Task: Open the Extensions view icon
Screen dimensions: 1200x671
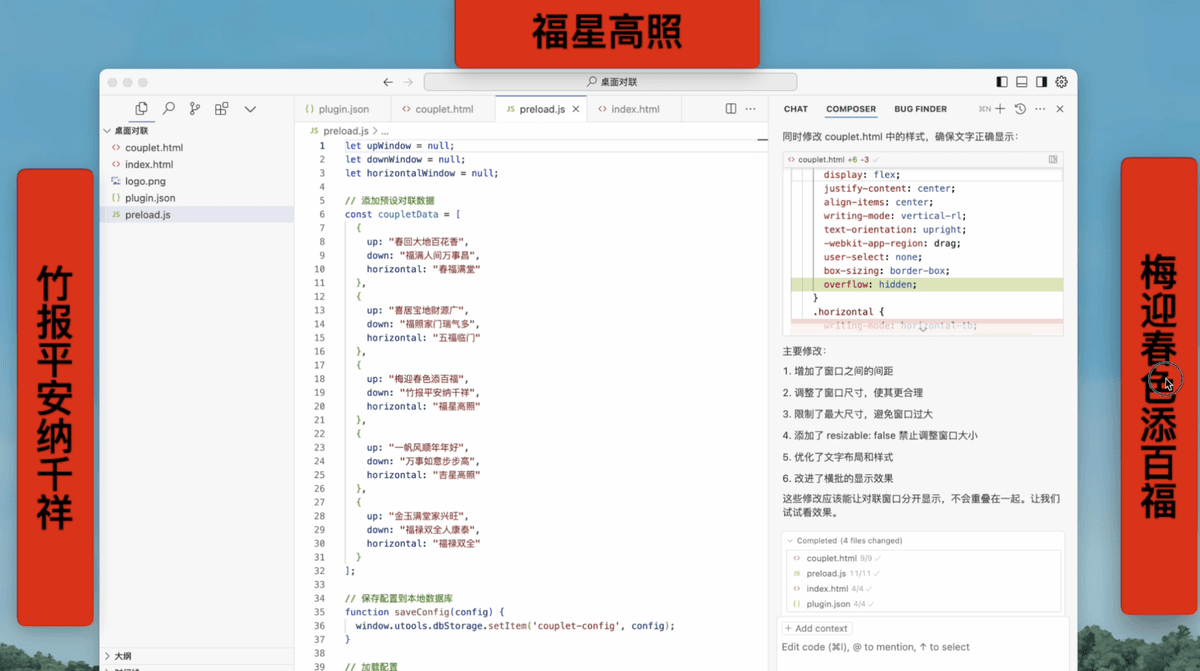Action: point(222,109)
